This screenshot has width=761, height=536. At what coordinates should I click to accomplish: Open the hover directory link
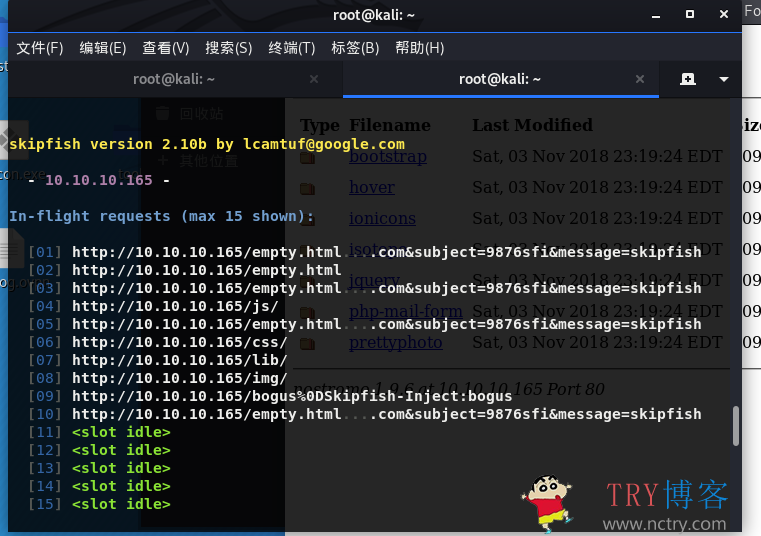[371, 187]
